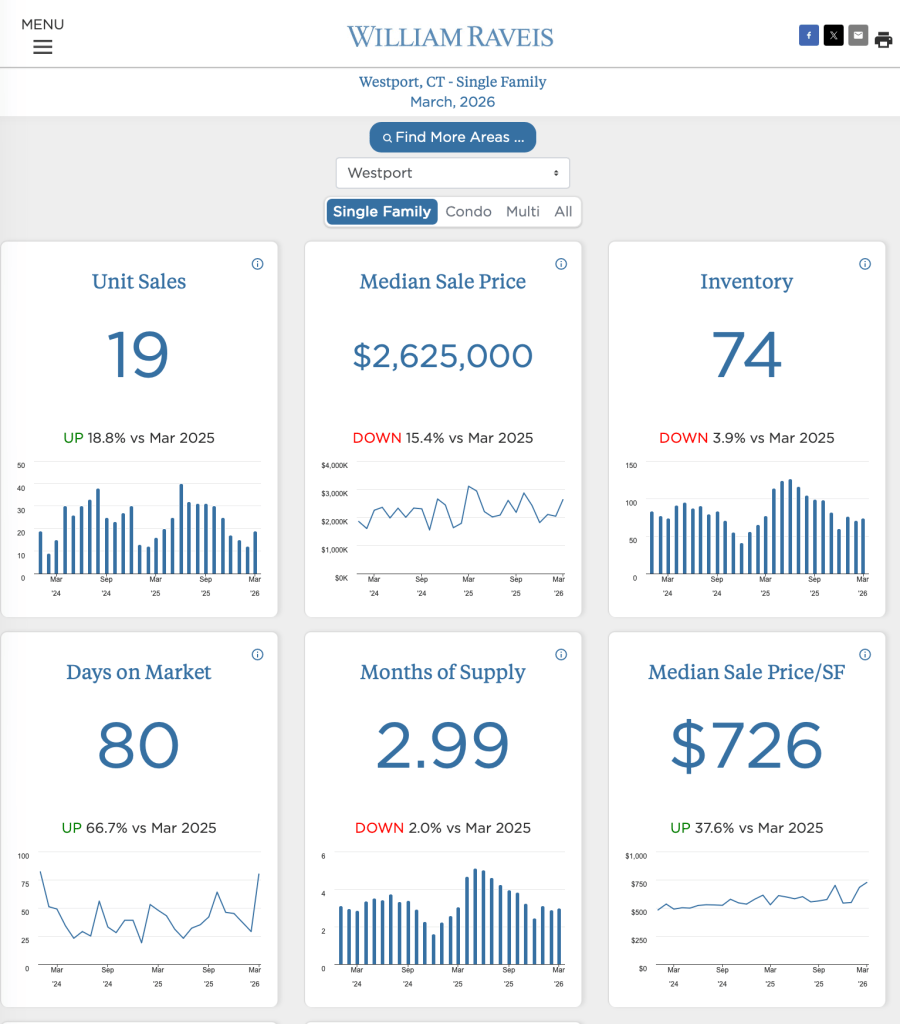Open the hamburger MENU icon
The height and width of the screenshot is (1024, 900).
pyautogui.click(x=42, y=46)
